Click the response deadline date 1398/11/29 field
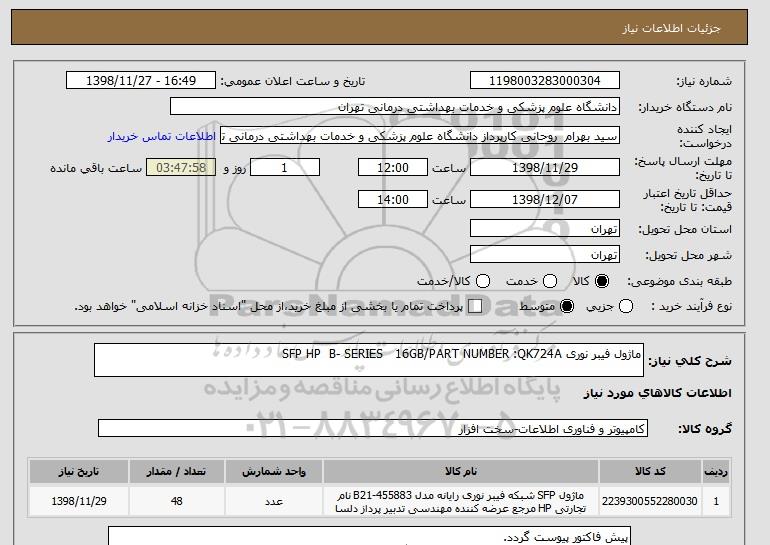The image size is (770, 545). pyautogui.click(x=545, y=167)
